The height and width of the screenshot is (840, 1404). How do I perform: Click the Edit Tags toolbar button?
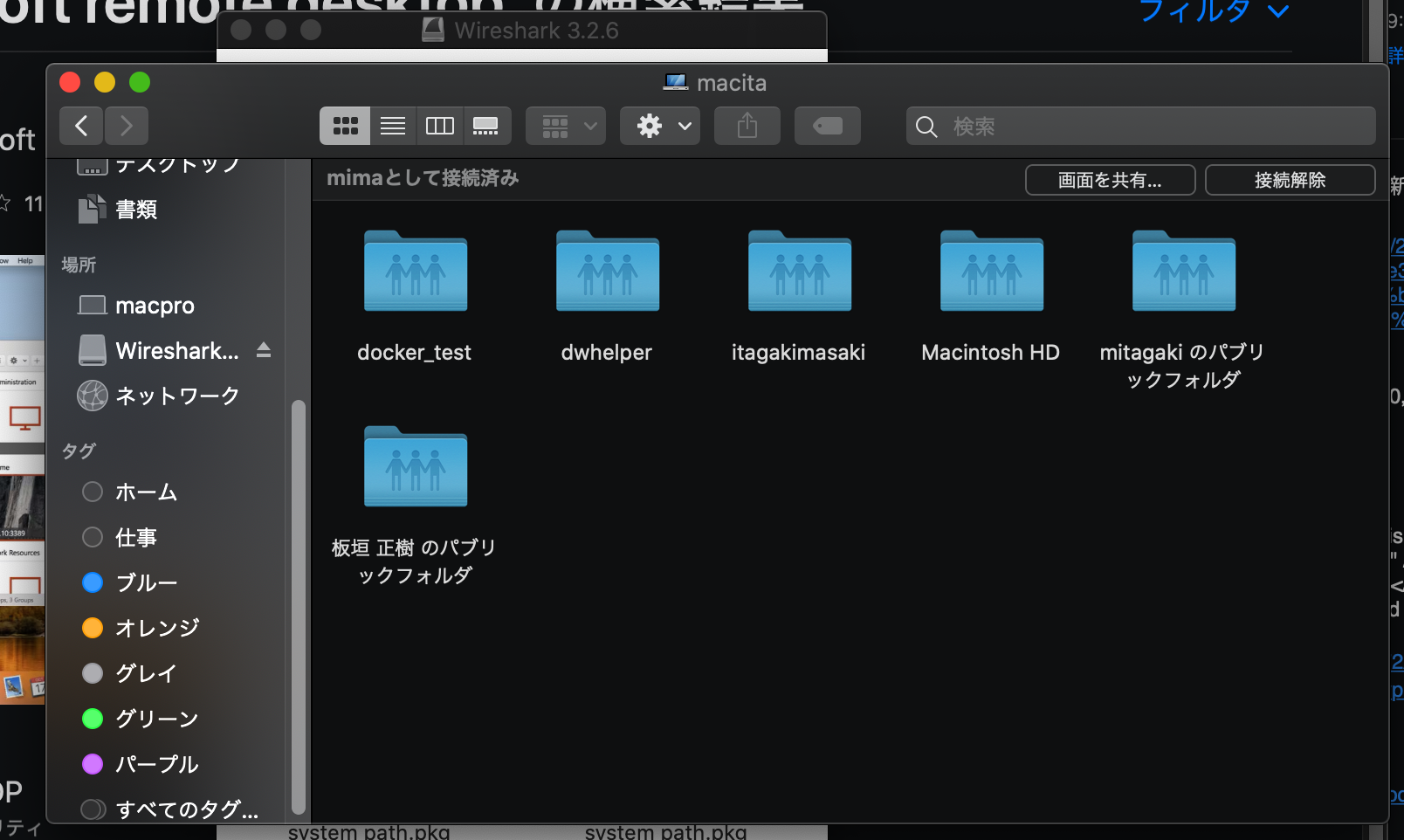(x=828, y=126)
